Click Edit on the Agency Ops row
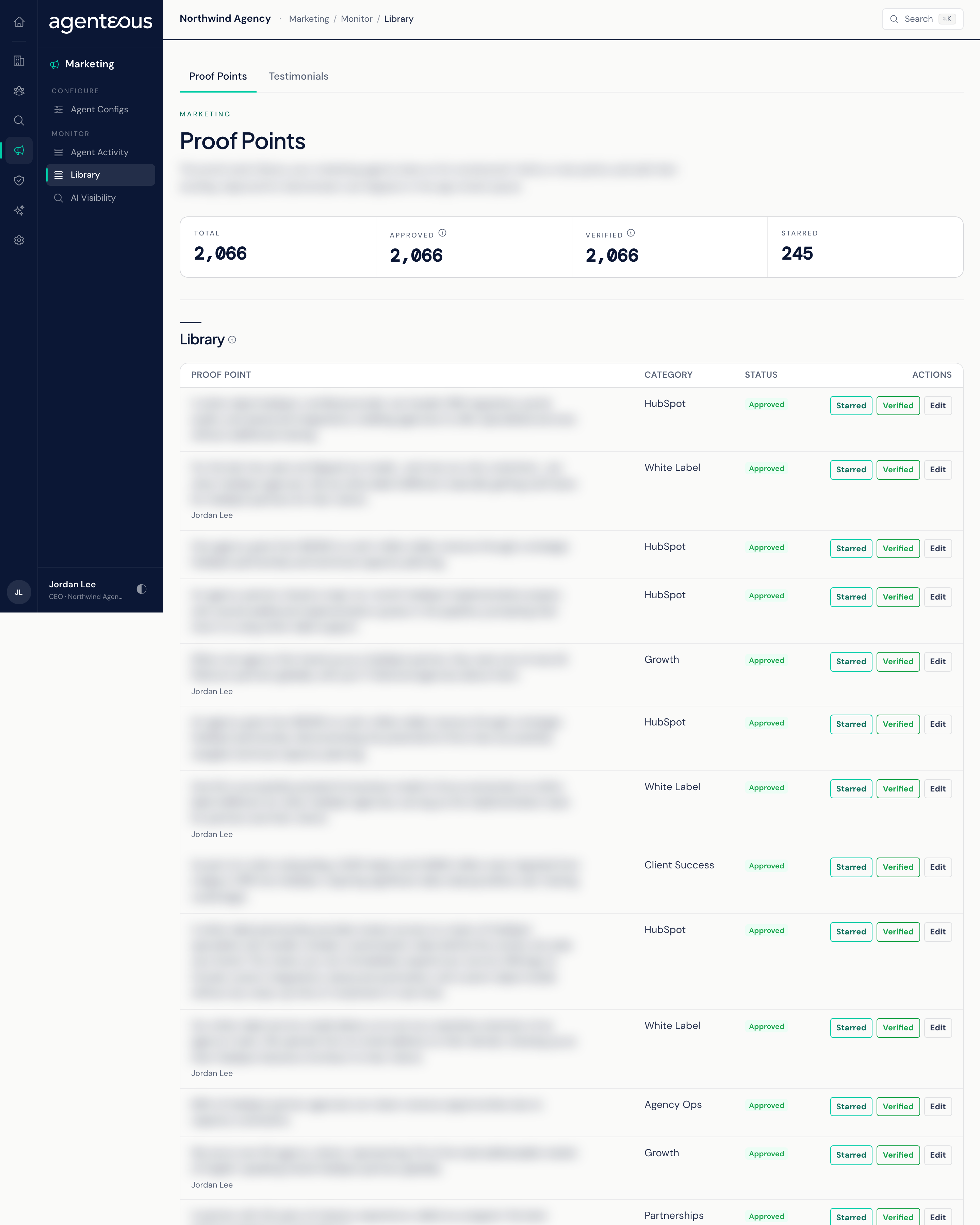Viewport: 980px width, 1225px height. tap(938, 1106)
